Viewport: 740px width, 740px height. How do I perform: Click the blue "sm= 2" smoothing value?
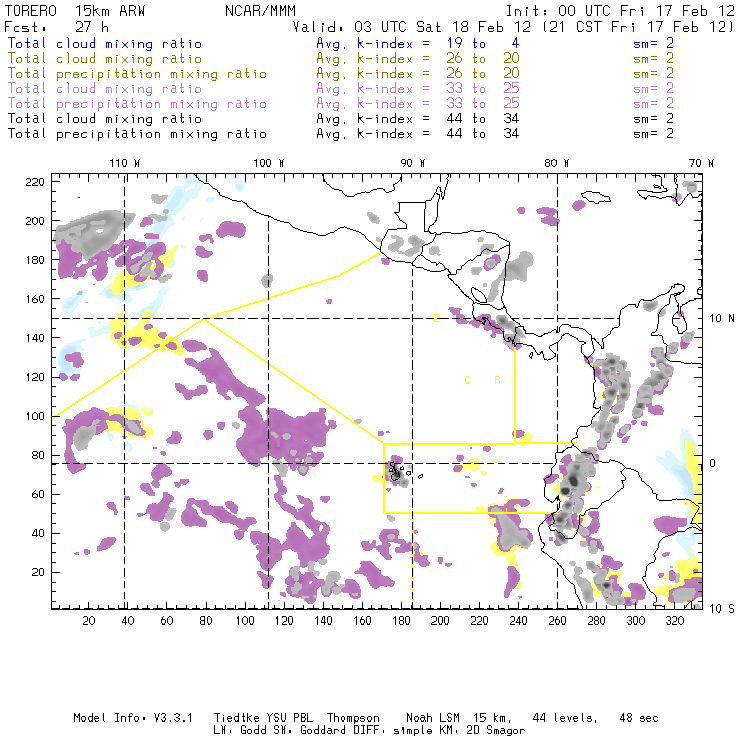pos(654,43)
